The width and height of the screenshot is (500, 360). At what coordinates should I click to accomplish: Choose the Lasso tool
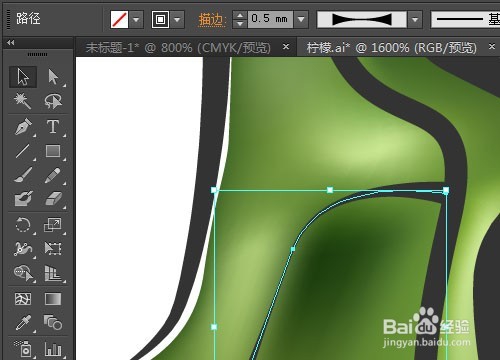pos(53,101)
